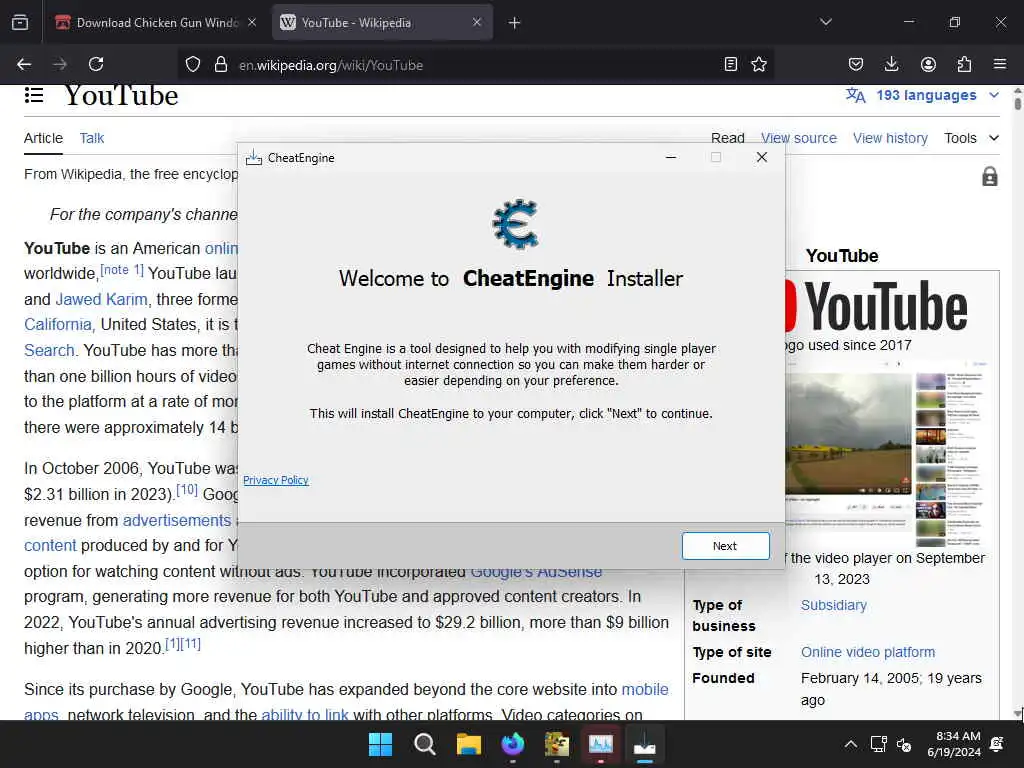Bookmark this page with the star icon
1024x768 pixels.
click(x=759, y=64)
